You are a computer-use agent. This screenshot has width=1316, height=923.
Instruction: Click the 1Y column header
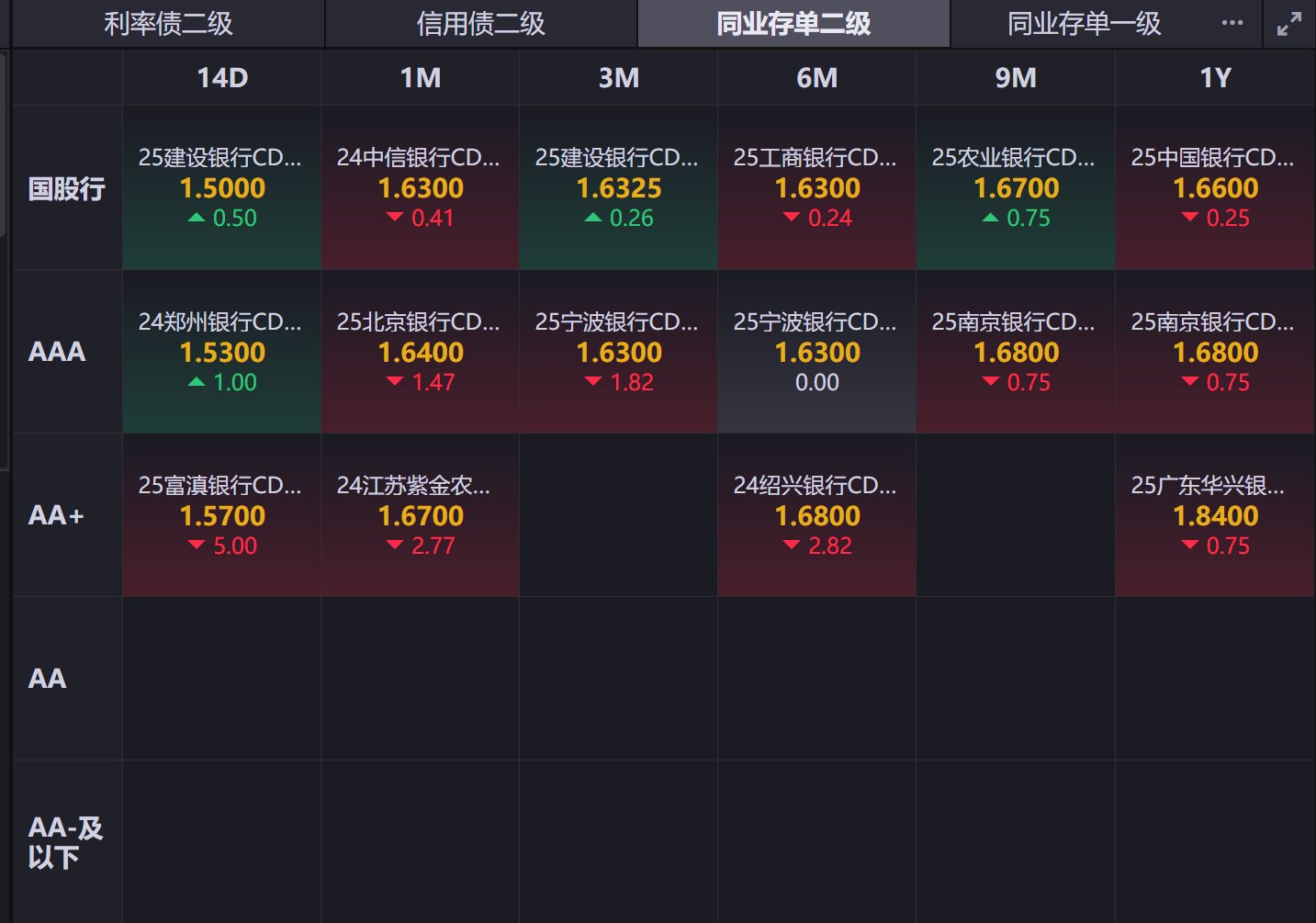[x=1215, y=78]
